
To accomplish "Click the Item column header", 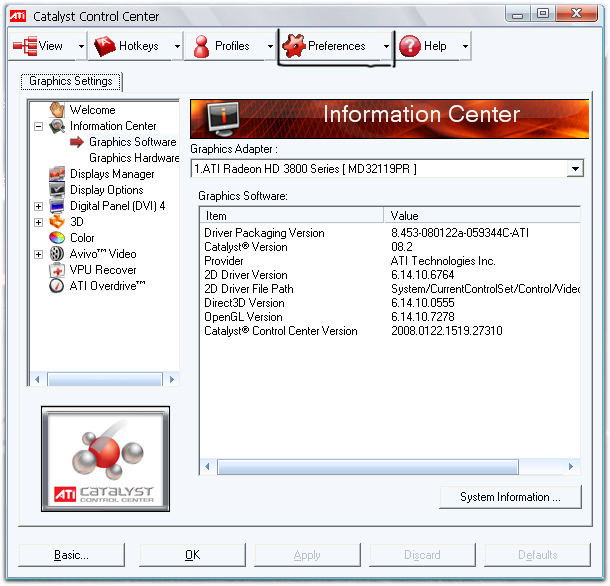I will pyautogui.click(x=292, y=216).
